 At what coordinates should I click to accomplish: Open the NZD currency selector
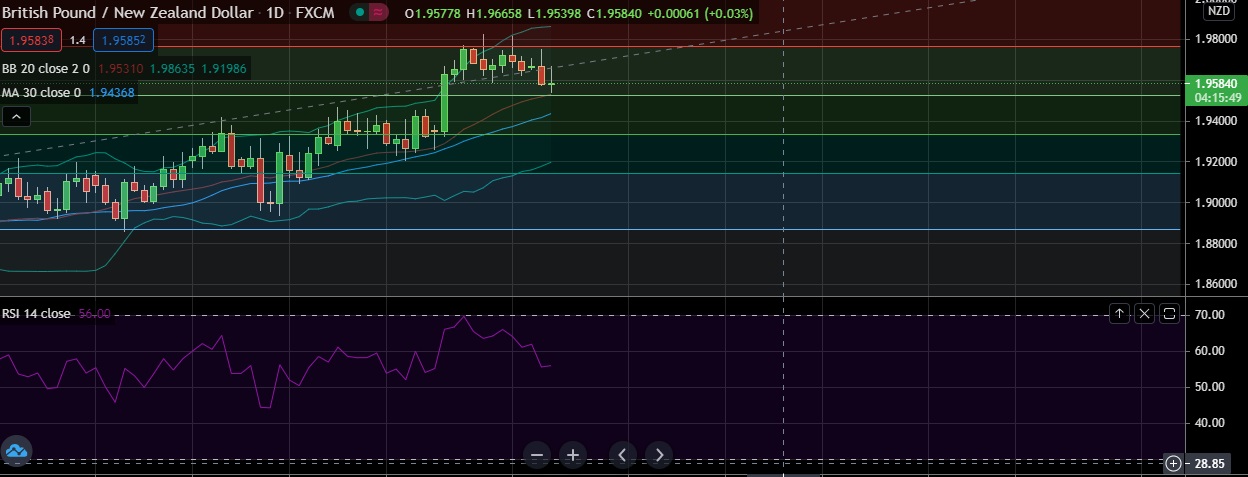(1218, 11)
